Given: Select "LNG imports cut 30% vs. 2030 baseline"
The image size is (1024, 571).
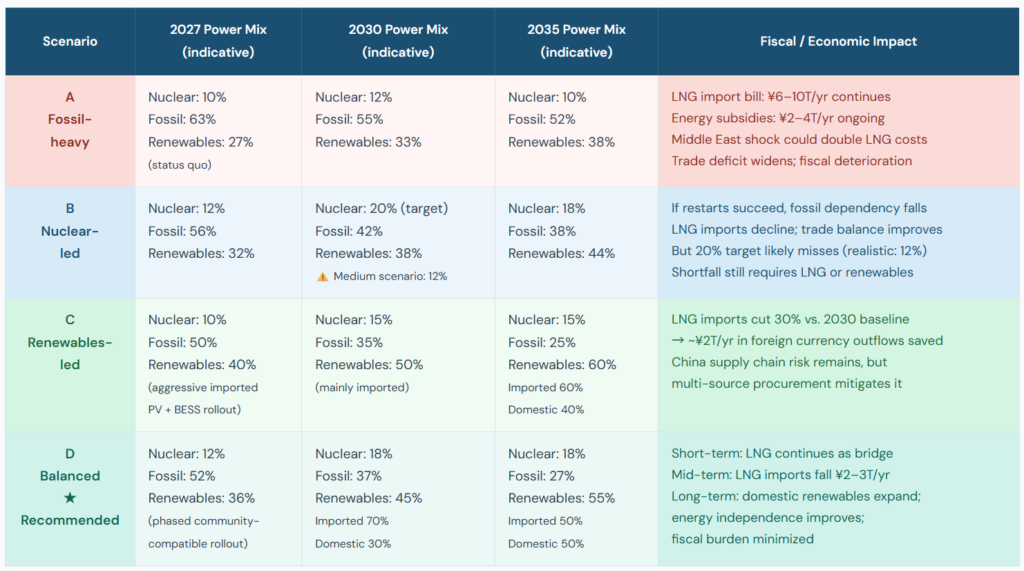Looking at the screenshot, I should pos(790,320).
